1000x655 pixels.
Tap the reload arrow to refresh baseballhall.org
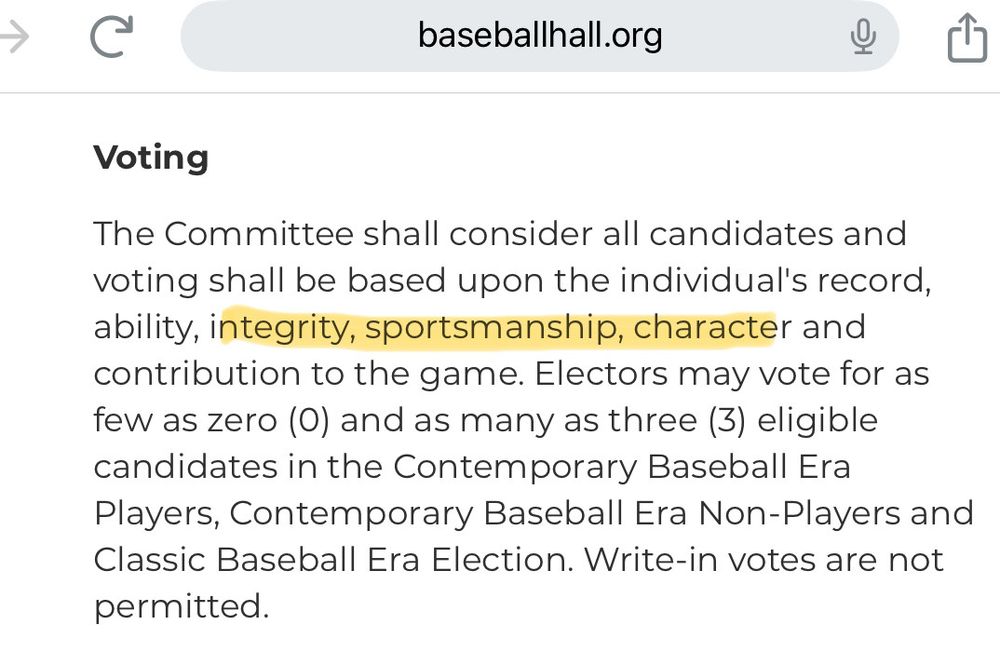pos(110,34)
